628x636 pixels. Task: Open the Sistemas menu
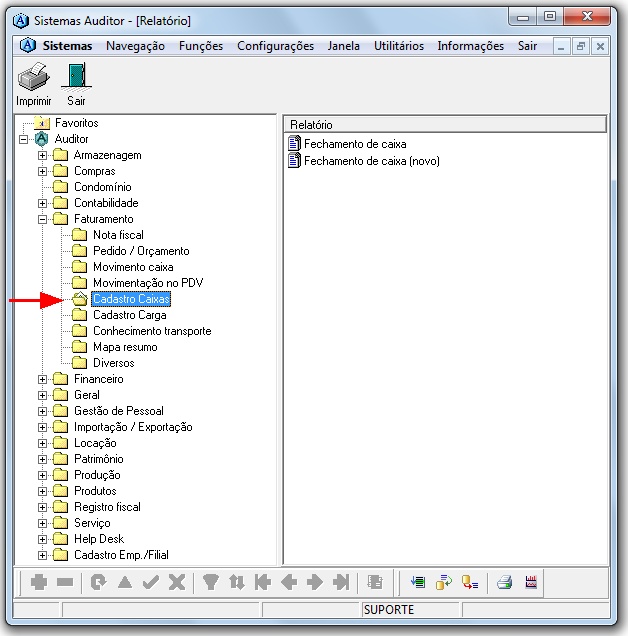67,46
